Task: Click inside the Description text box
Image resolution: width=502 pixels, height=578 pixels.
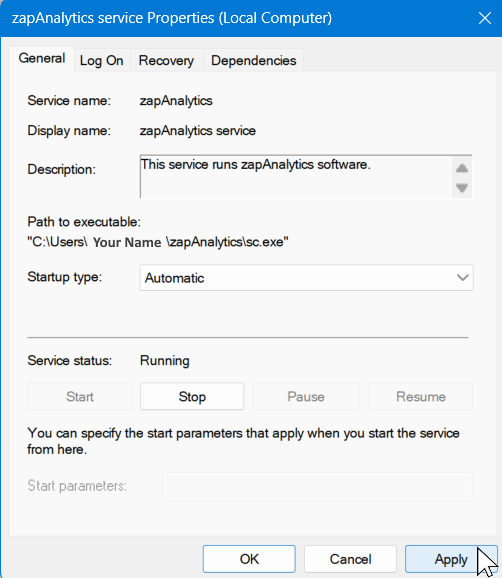Action: (296, 177)
